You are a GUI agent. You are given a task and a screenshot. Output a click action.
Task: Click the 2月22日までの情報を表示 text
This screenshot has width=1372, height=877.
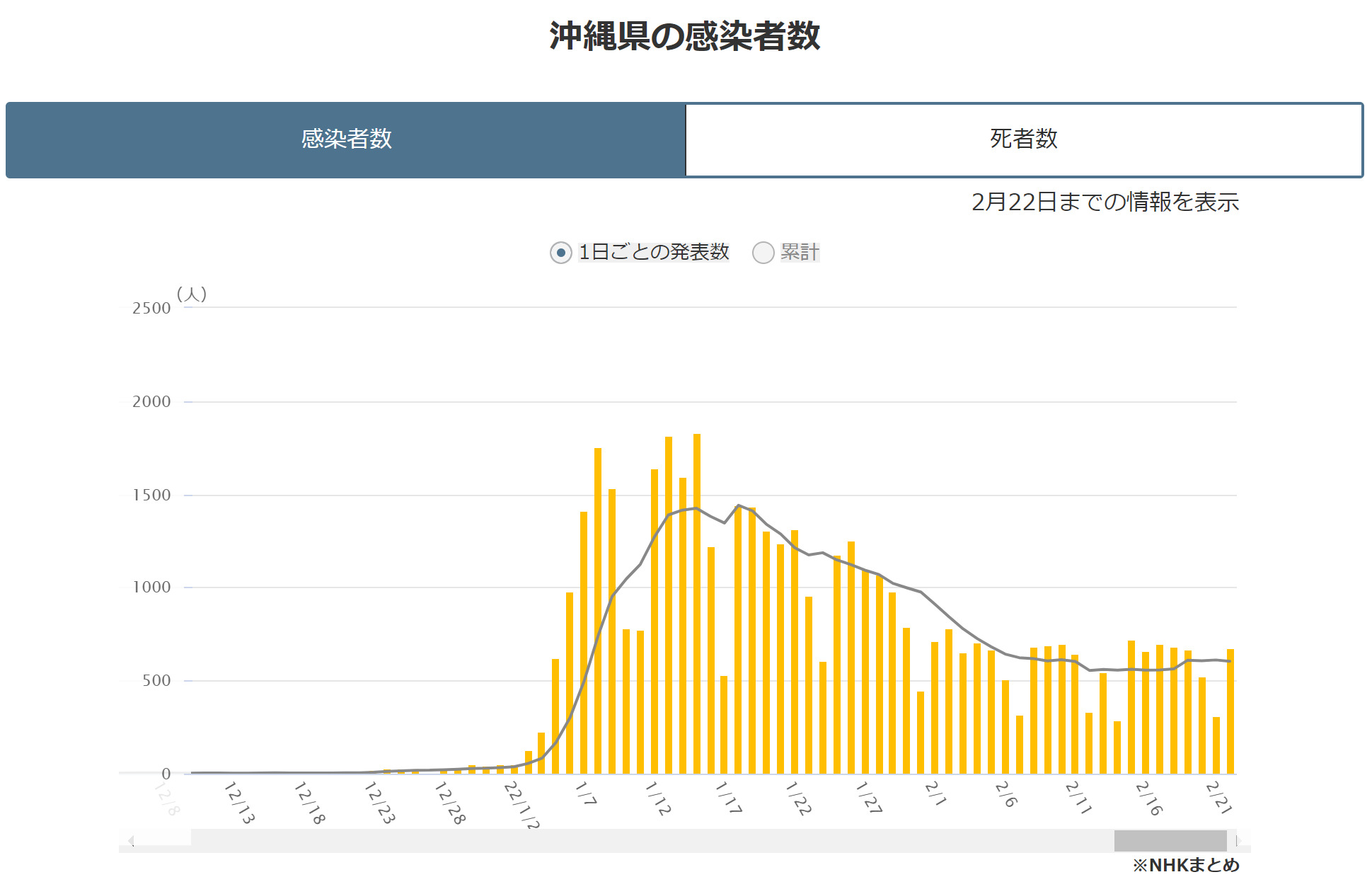1105,202
